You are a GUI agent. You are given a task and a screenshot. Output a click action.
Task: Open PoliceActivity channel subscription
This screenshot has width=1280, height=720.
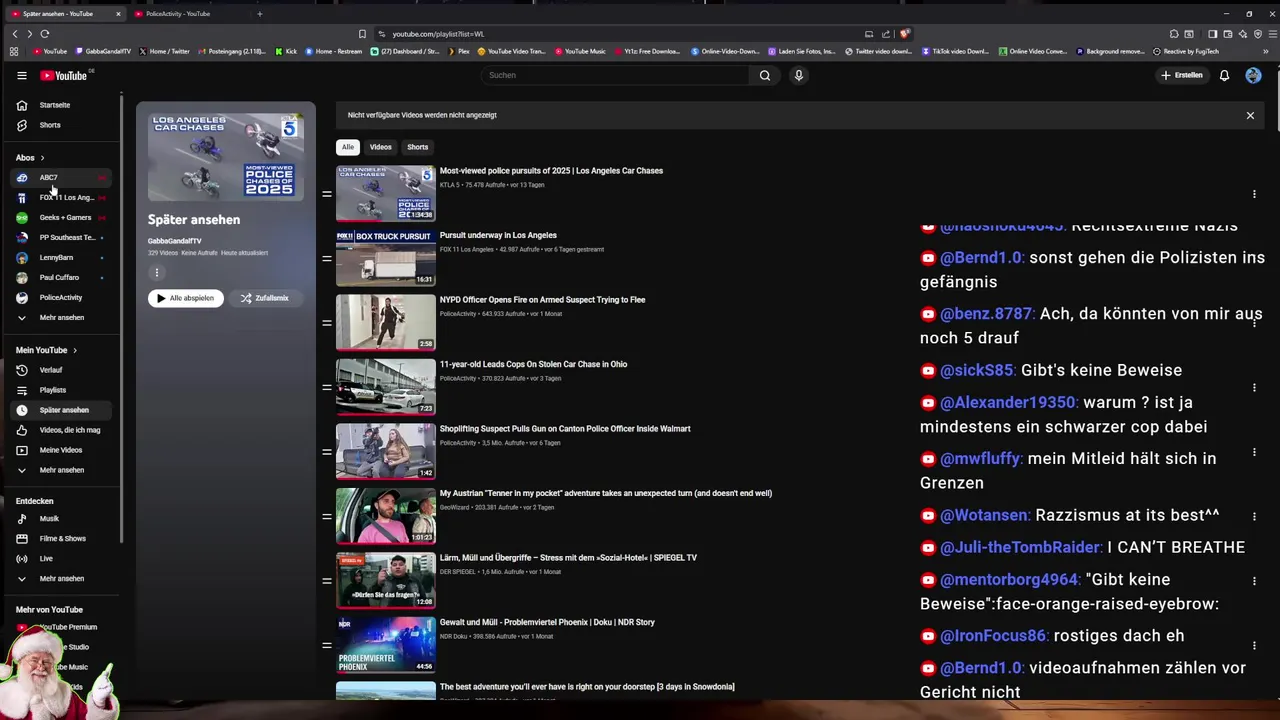[60, 297]
